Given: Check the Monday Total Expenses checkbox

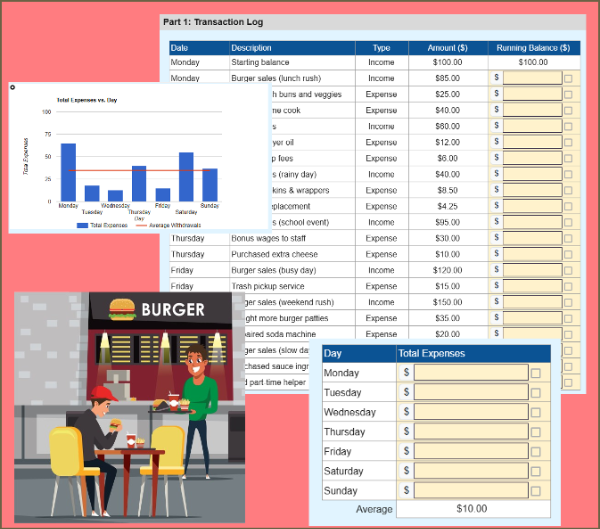Looking at the screenshot, I should click(536, 373).
